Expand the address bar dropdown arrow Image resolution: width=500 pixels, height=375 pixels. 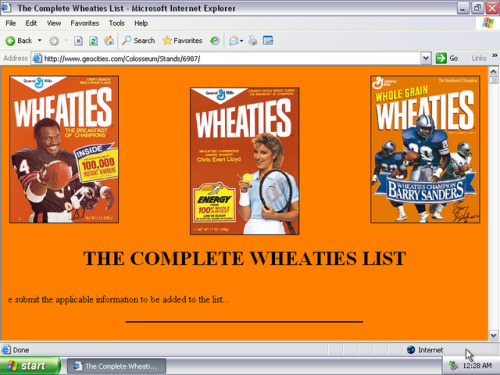point(425,58)
